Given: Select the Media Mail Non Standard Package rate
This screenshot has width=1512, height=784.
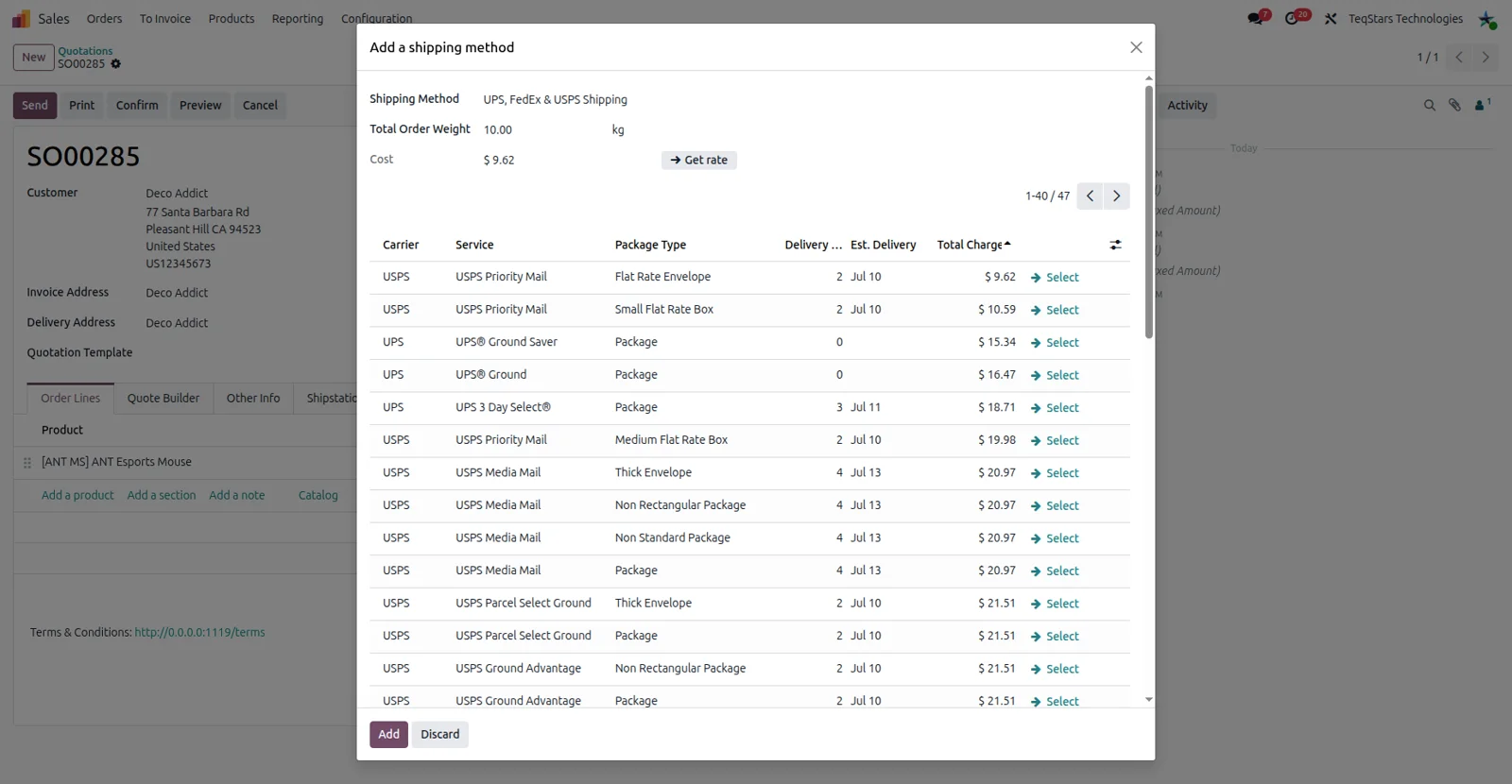Looking at the screenshot, I should click(1055, 538).
